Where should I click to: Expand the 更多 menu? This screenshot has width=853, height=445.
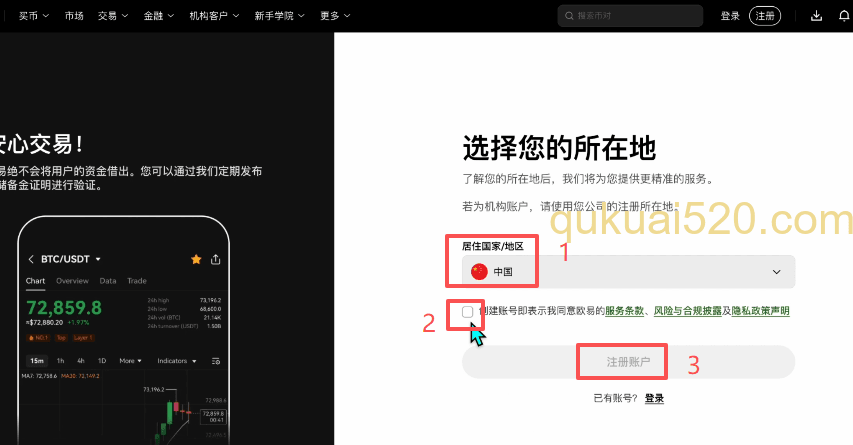335,16
